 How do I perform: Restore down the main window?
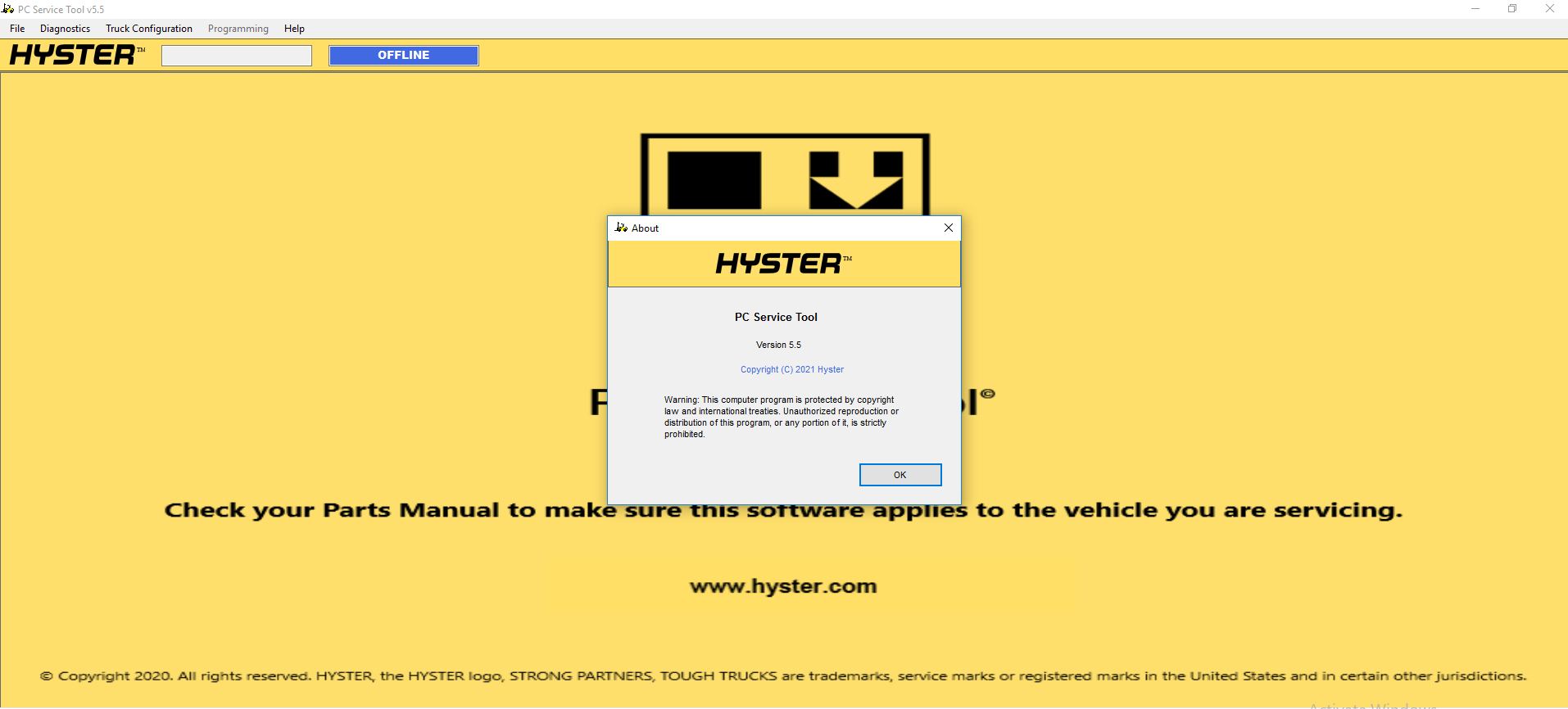click(1512, 9)
